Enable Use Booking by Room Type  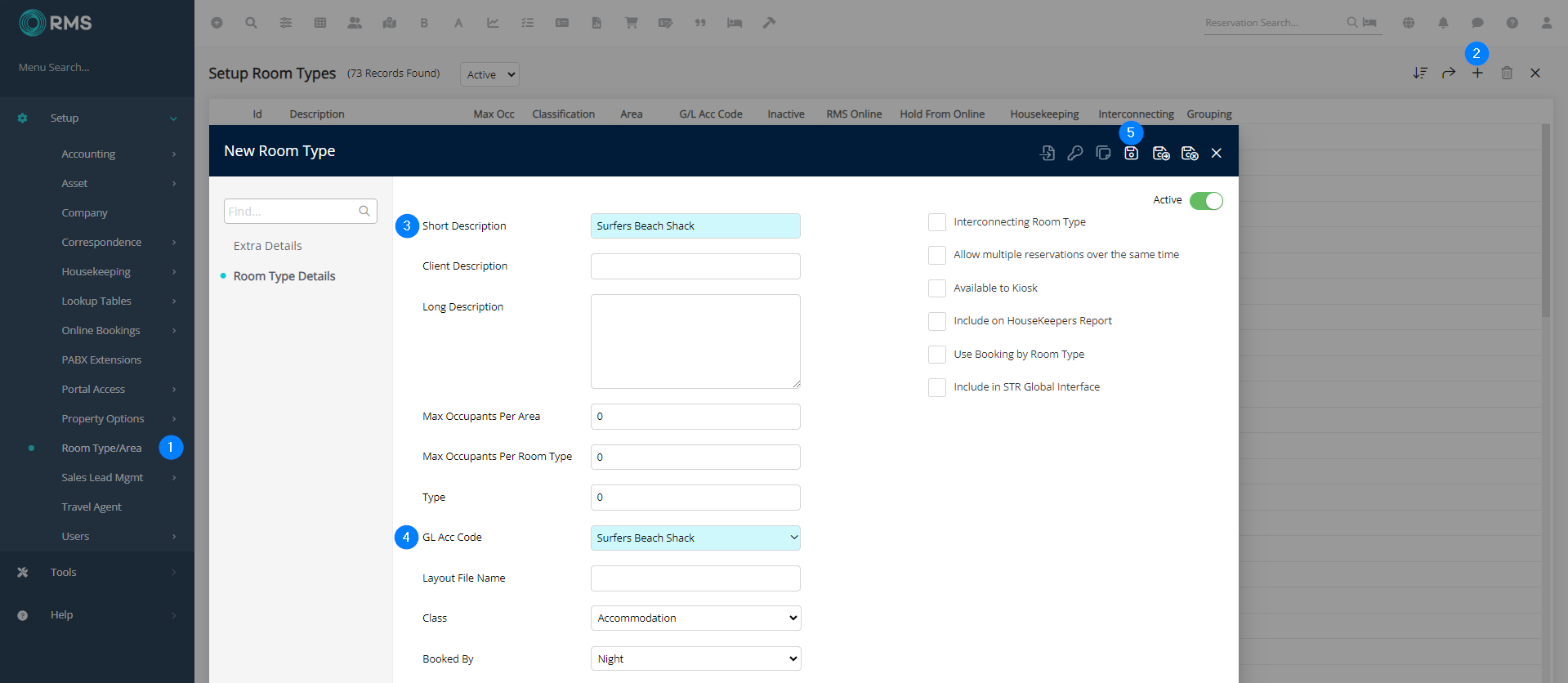pyautogui.click(x=937, y=355)
